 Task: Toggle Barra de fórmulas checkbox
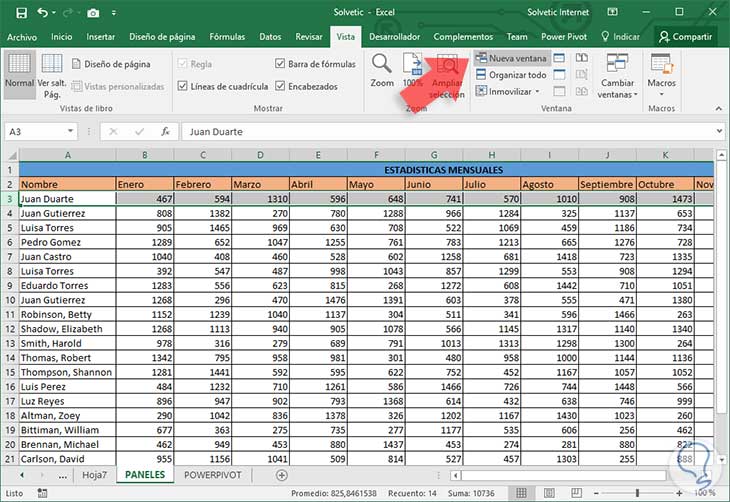click(280, 64)
